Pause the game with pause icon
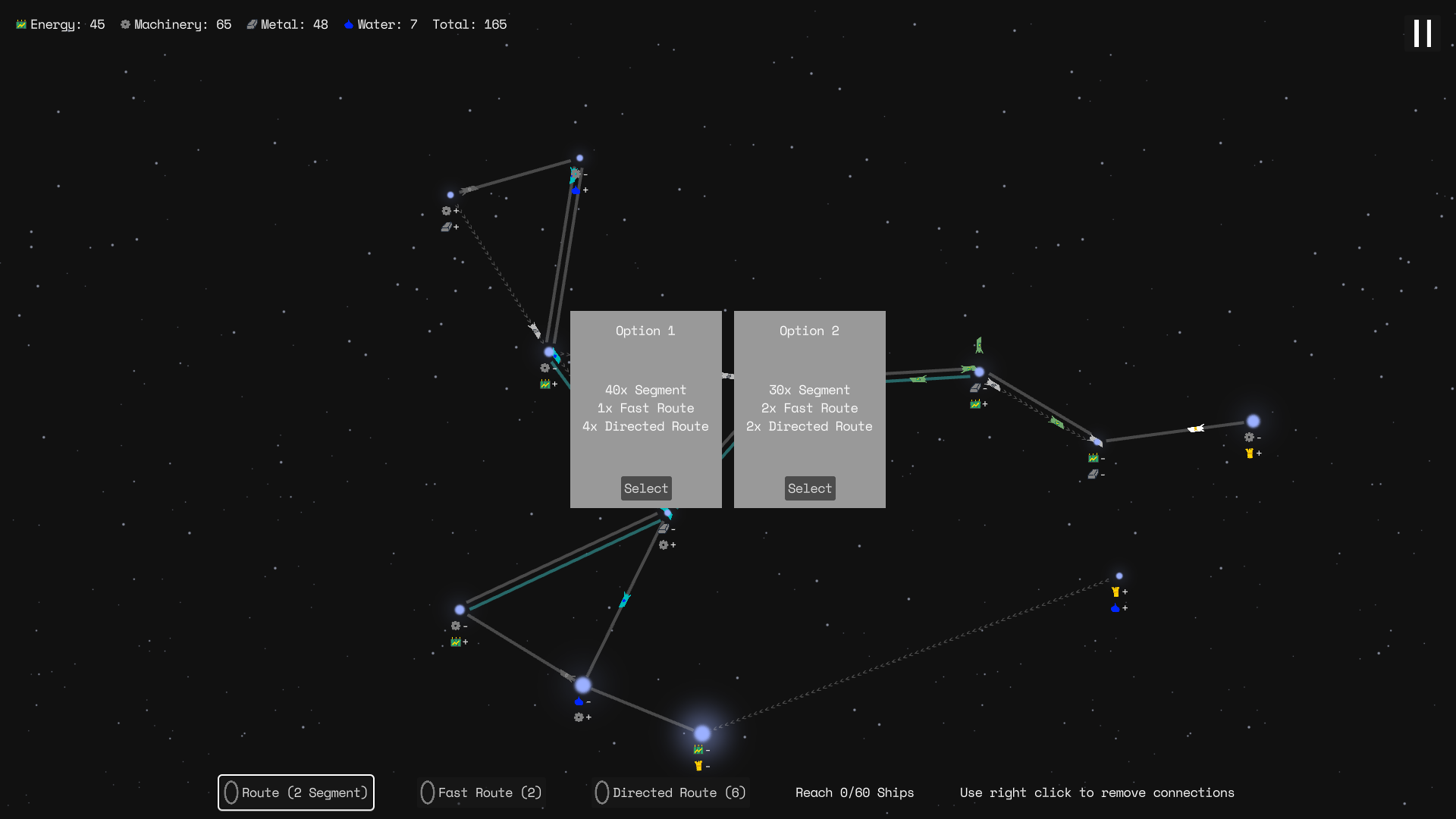The height and width of the screenshot is (819, 1456). tap(1422, 33)
